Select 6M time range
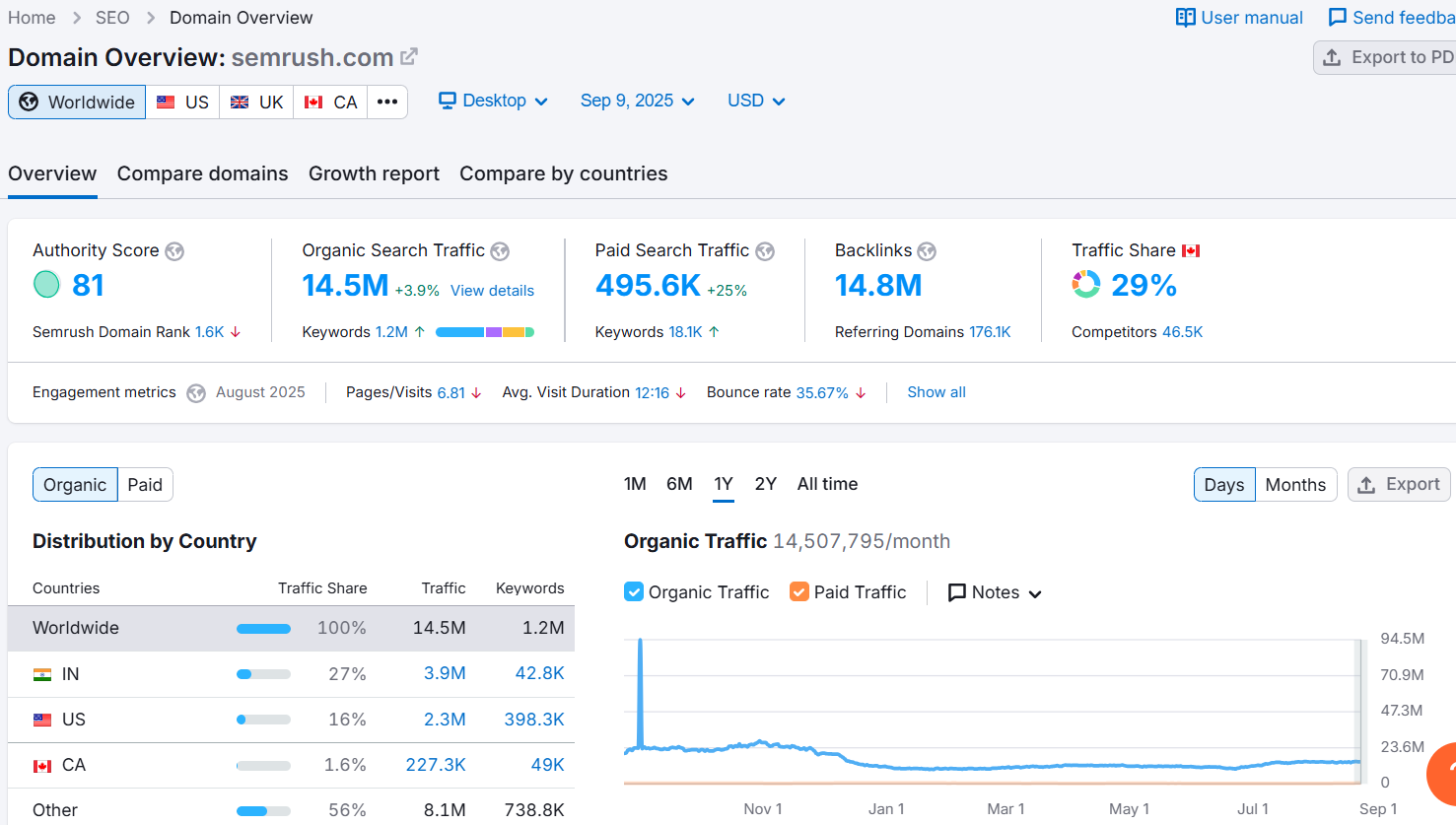This screenshot has width=1456, height=825. (679, 484)
